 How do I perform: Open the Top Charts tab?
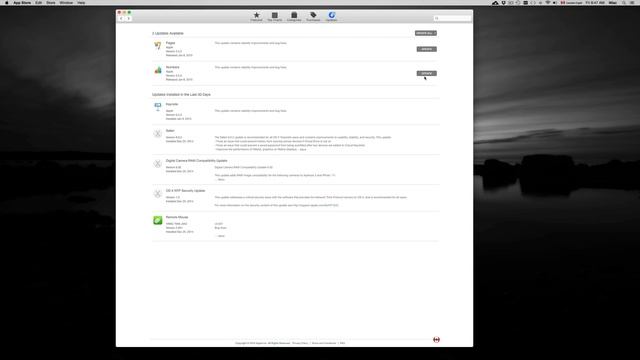click(275, 17)
